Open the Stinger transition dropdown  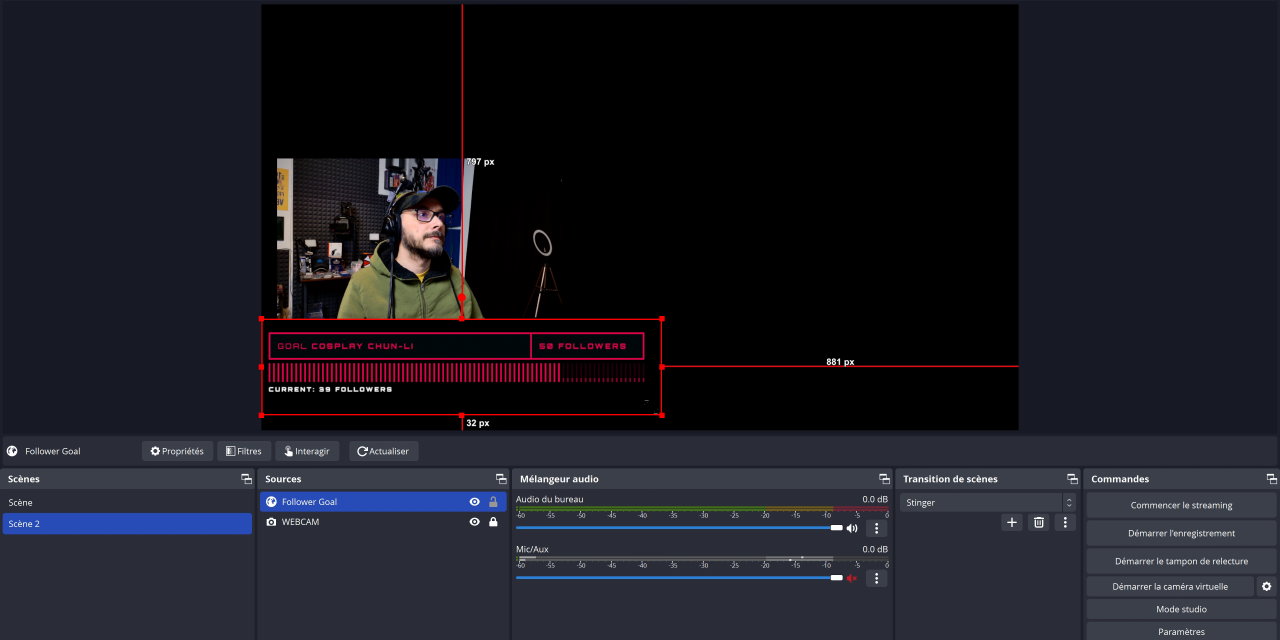pos(987,503)
